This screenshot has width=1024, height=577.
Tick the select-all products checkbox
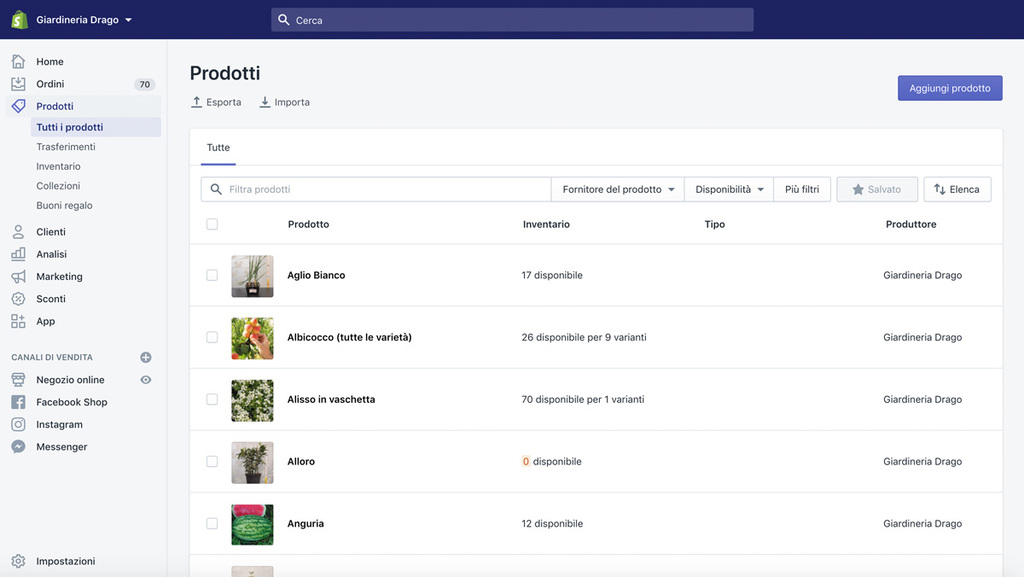pyautogui.click(x=212, y=224)
